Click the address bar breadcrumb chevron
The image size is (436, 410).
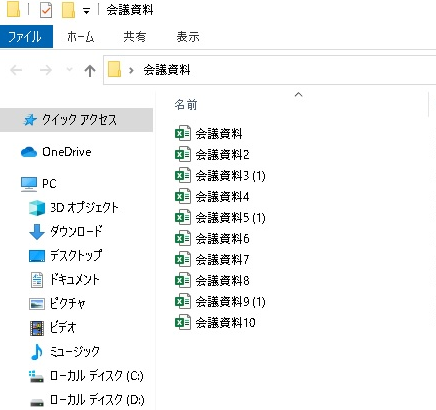click(x=131, y=70)
